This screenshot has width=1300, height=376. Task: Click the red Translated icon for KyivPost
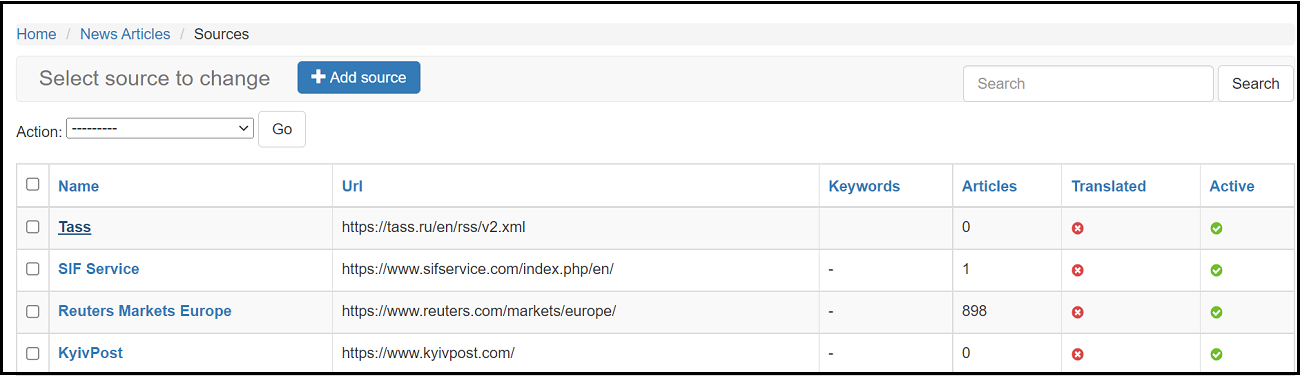pos(1077,354)
